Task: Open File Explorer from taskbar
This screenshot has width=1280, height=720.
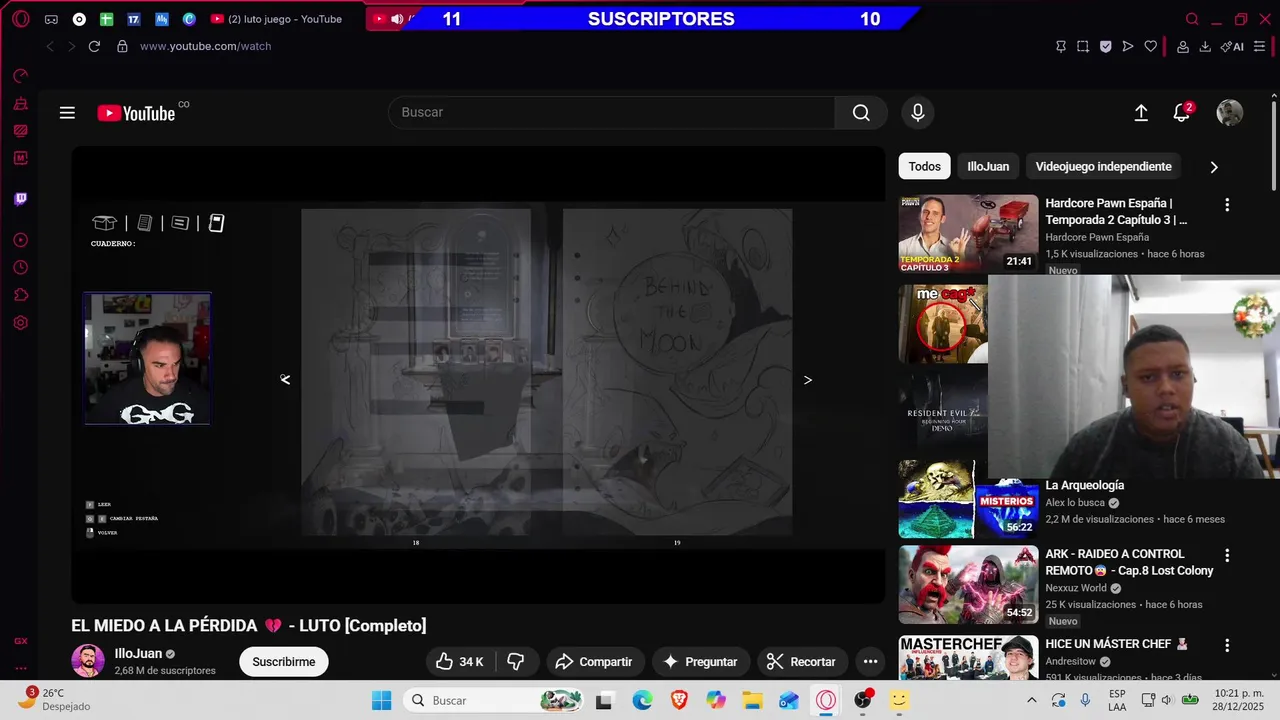Action: tap(752, 700)
